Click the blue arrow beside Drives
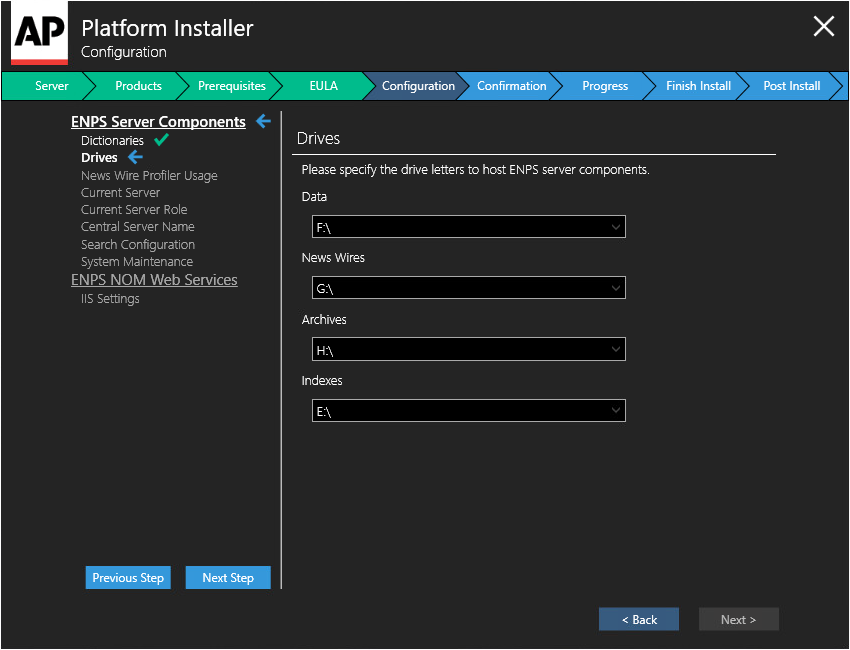850x650 pixels. pyautogui.click(x=136, y=157)
